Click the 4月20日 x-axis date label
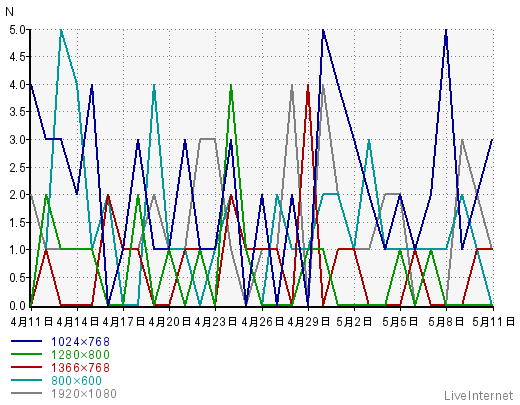This screenshot has height=405, width=520. point(170,322)
